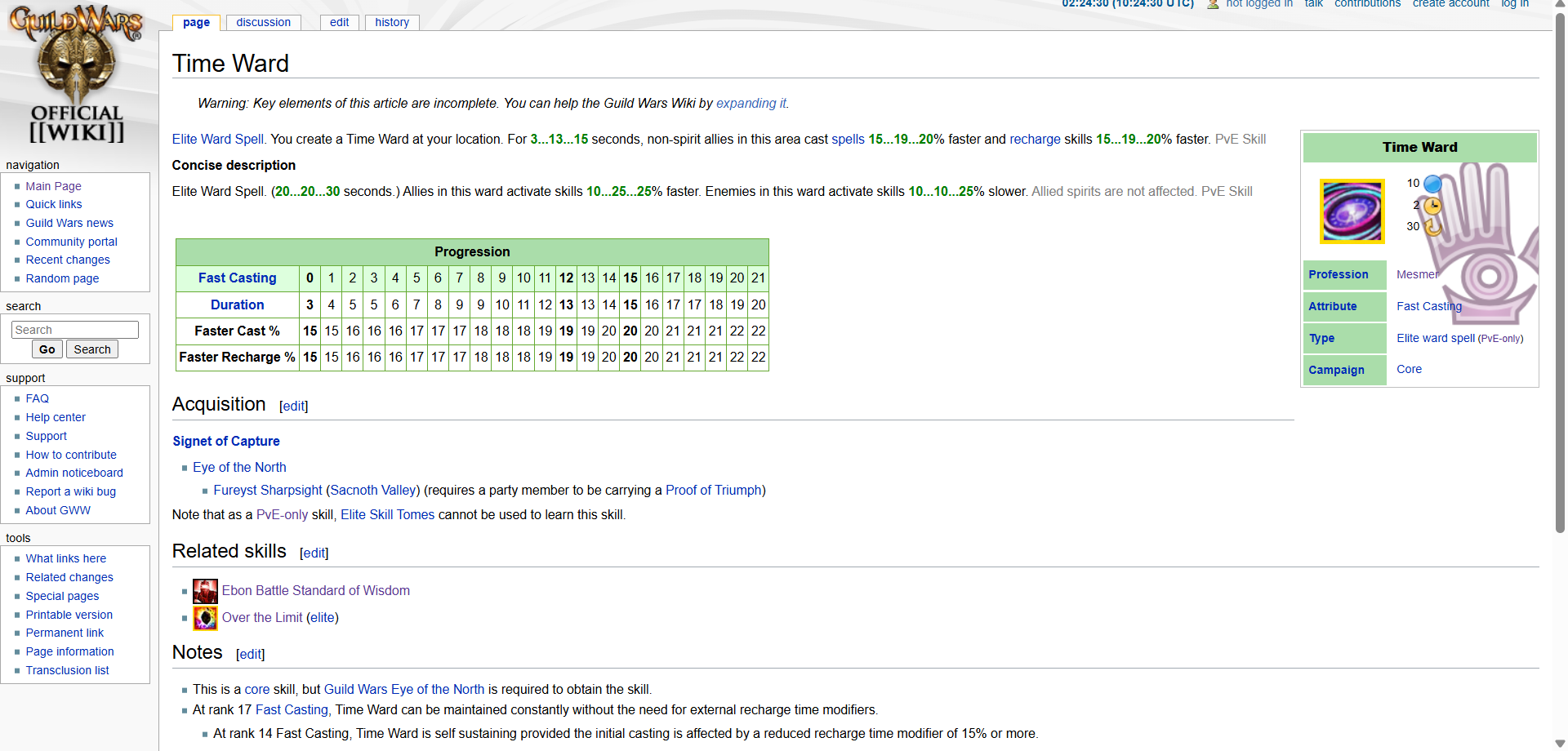Open Page information

point(69,651)
